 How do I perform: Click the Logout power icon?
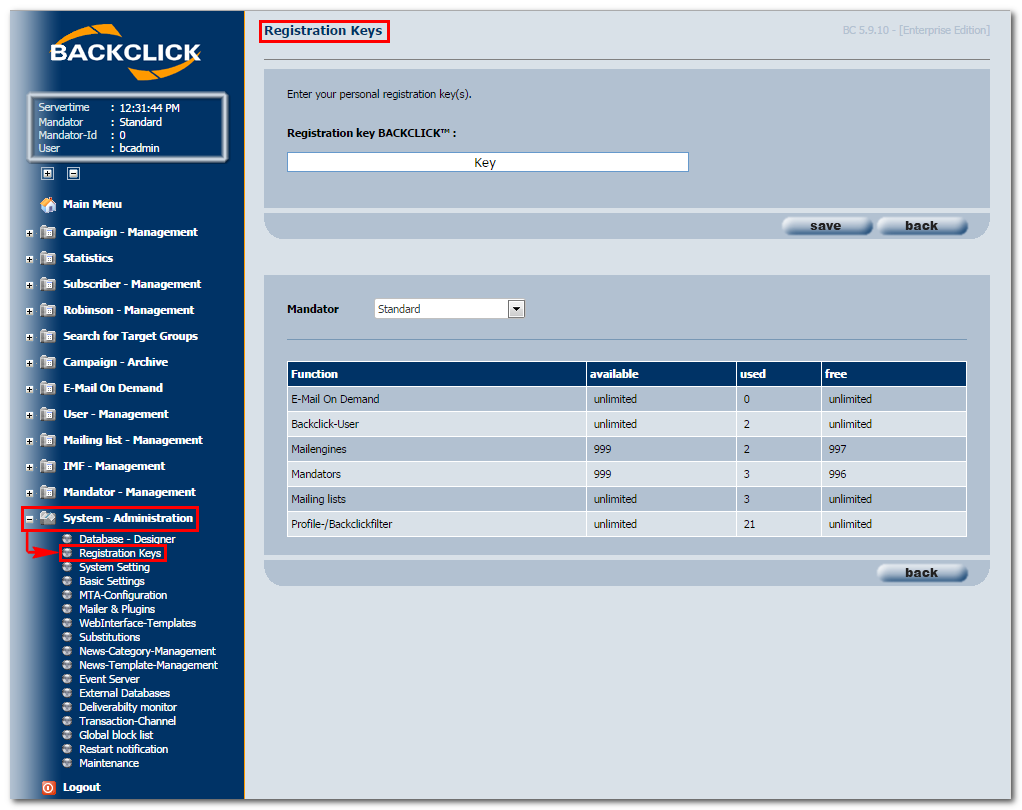[x=48, y=788]
